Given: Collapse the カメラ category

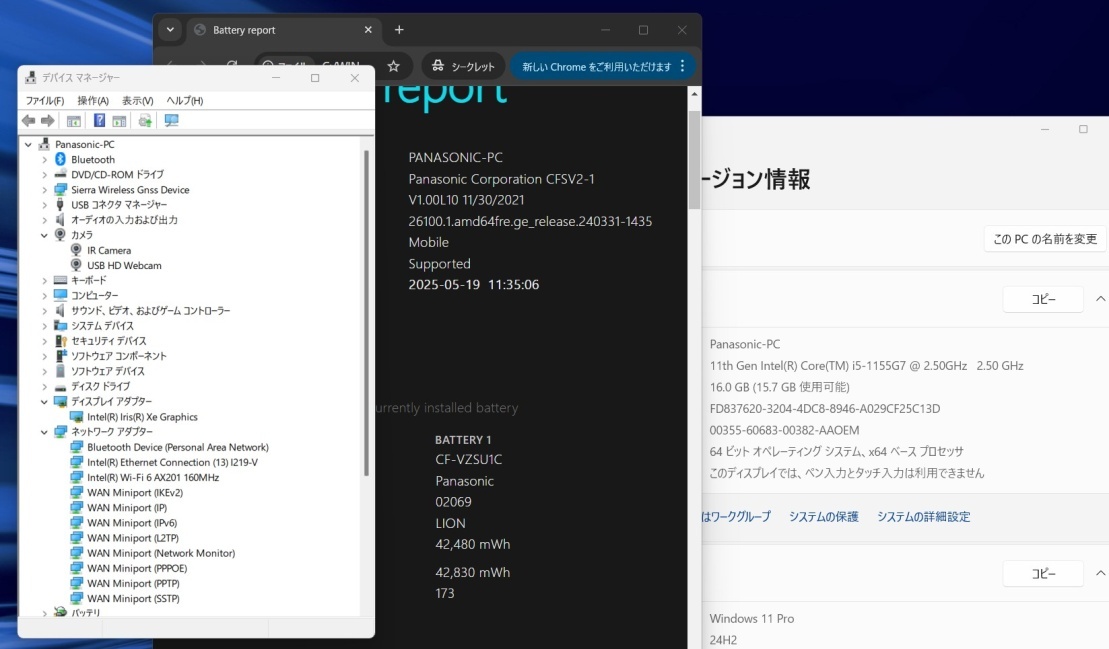Looking at the screenshot, I should [44, 235].
